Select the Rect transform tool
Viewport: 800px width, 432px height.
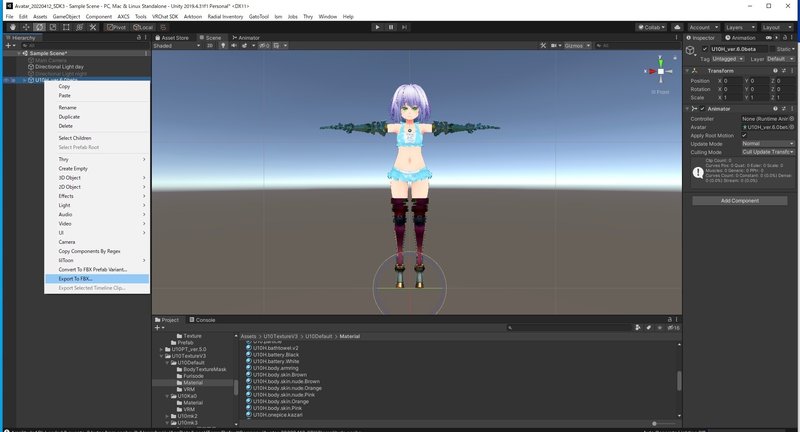tap(66, 27)
